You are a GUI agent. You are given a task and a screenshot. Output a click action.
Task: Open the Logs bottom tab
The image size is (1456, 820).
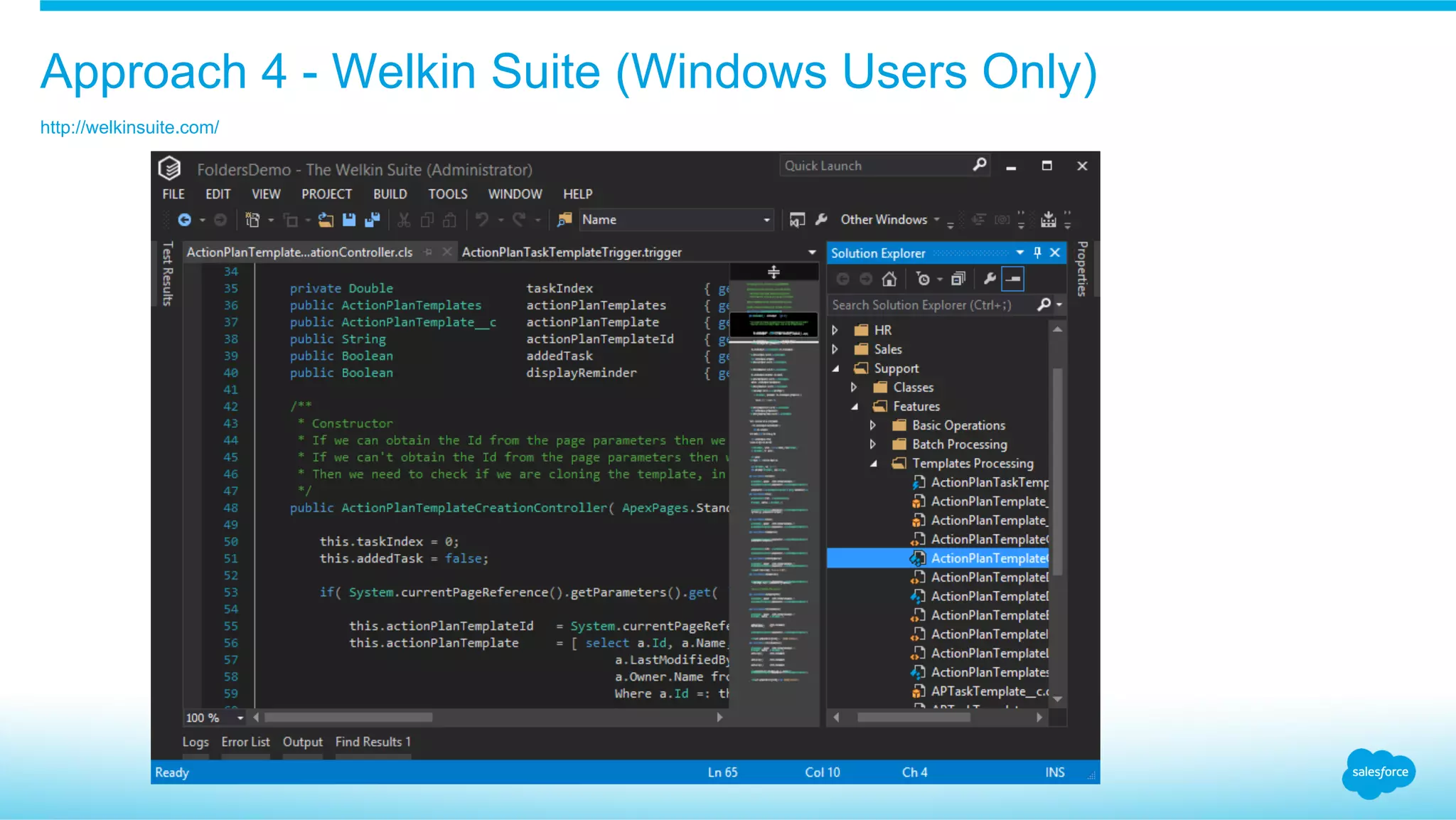click(196, 742)
